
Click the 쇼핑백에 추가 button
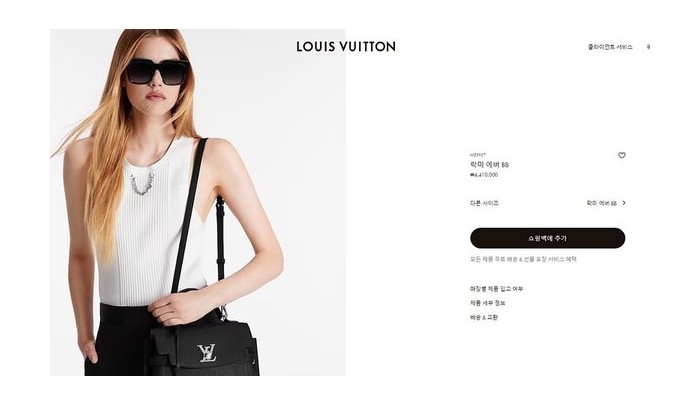point(547,238)
